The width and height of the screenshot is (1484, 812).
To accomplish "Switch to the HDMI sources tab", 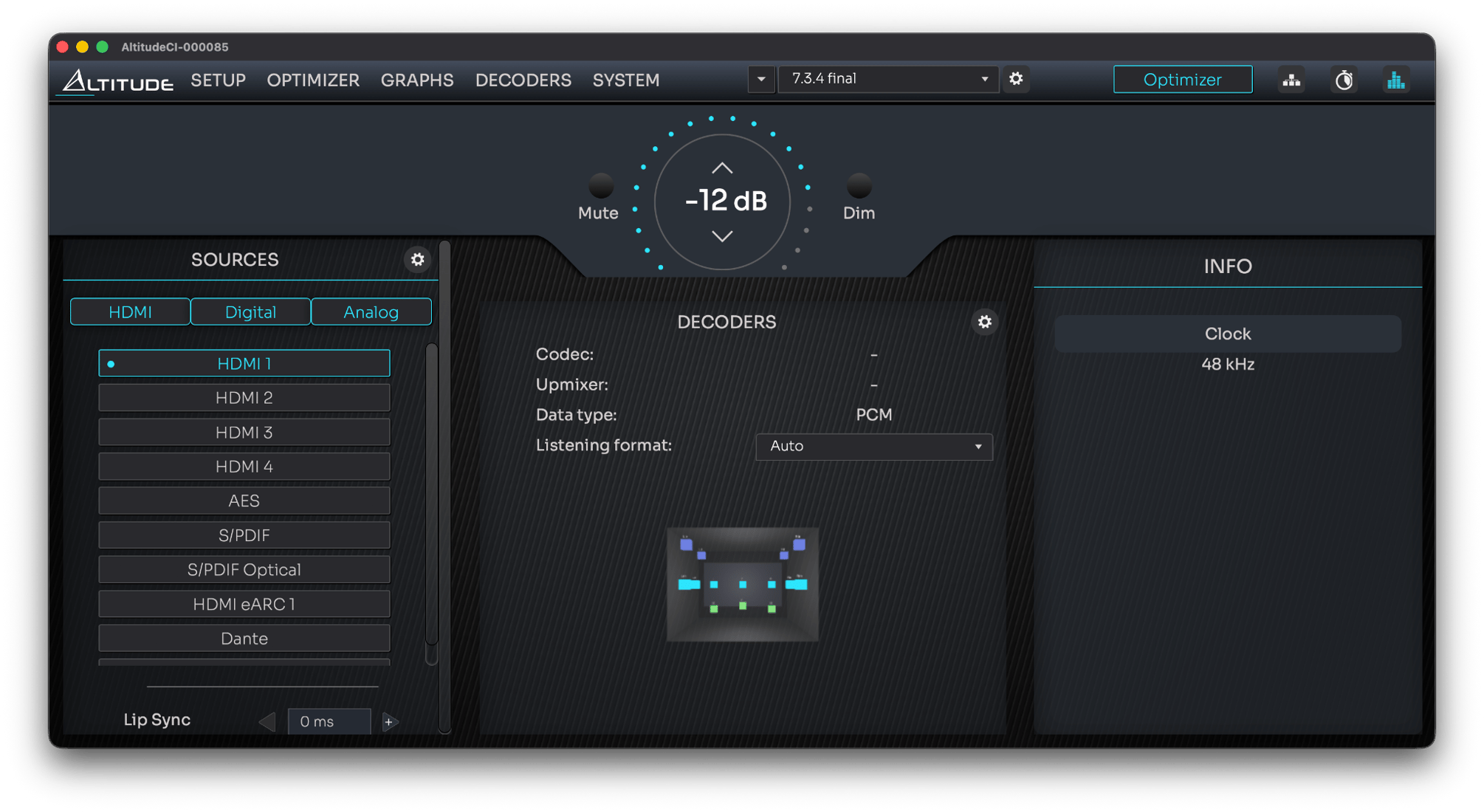I will [x=130, y=312].
